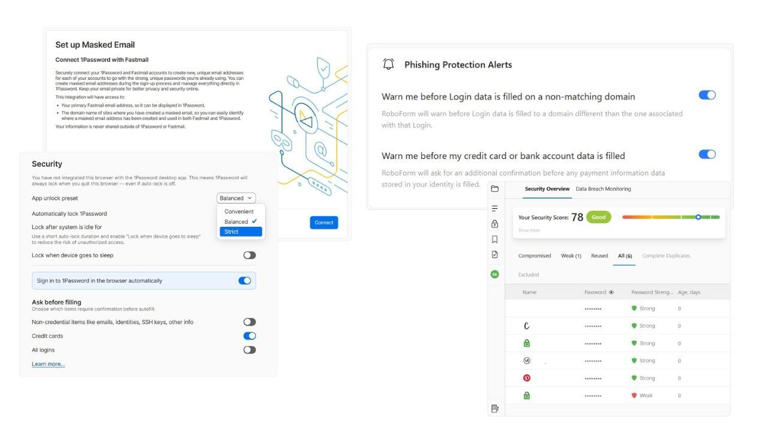
Task: Switch to the Security Overview tab
Action: [x=547, y=189]
